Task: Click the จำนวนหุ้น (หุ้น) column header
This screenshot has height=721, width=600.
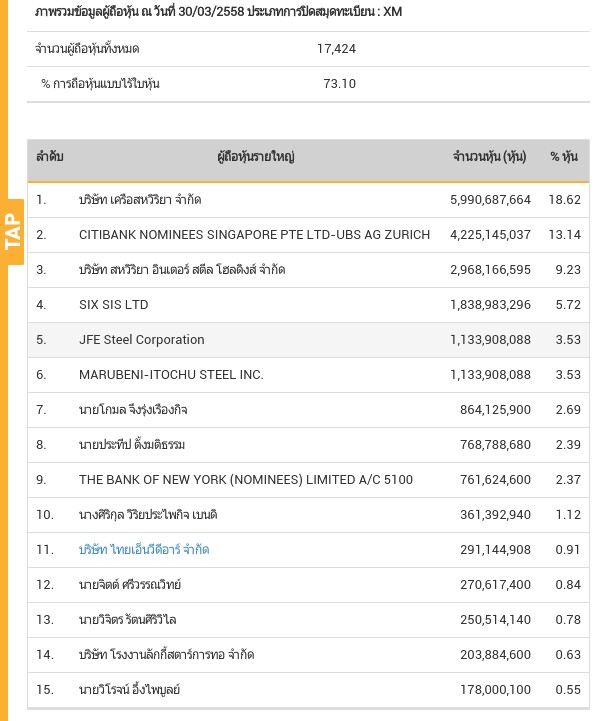Action: (x=490, y=157)
